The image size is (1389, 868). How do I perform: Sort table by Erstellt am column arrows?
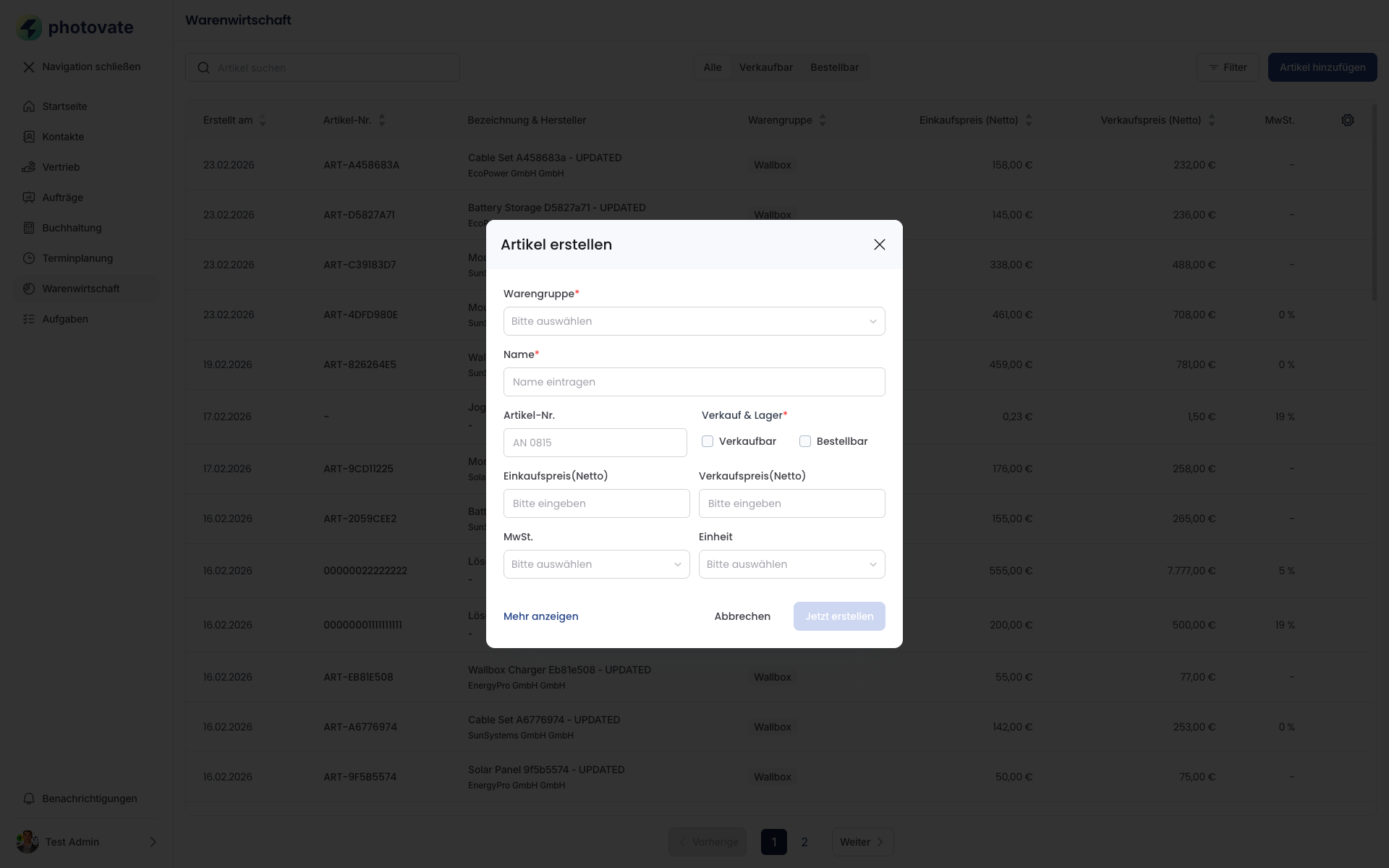263,120
